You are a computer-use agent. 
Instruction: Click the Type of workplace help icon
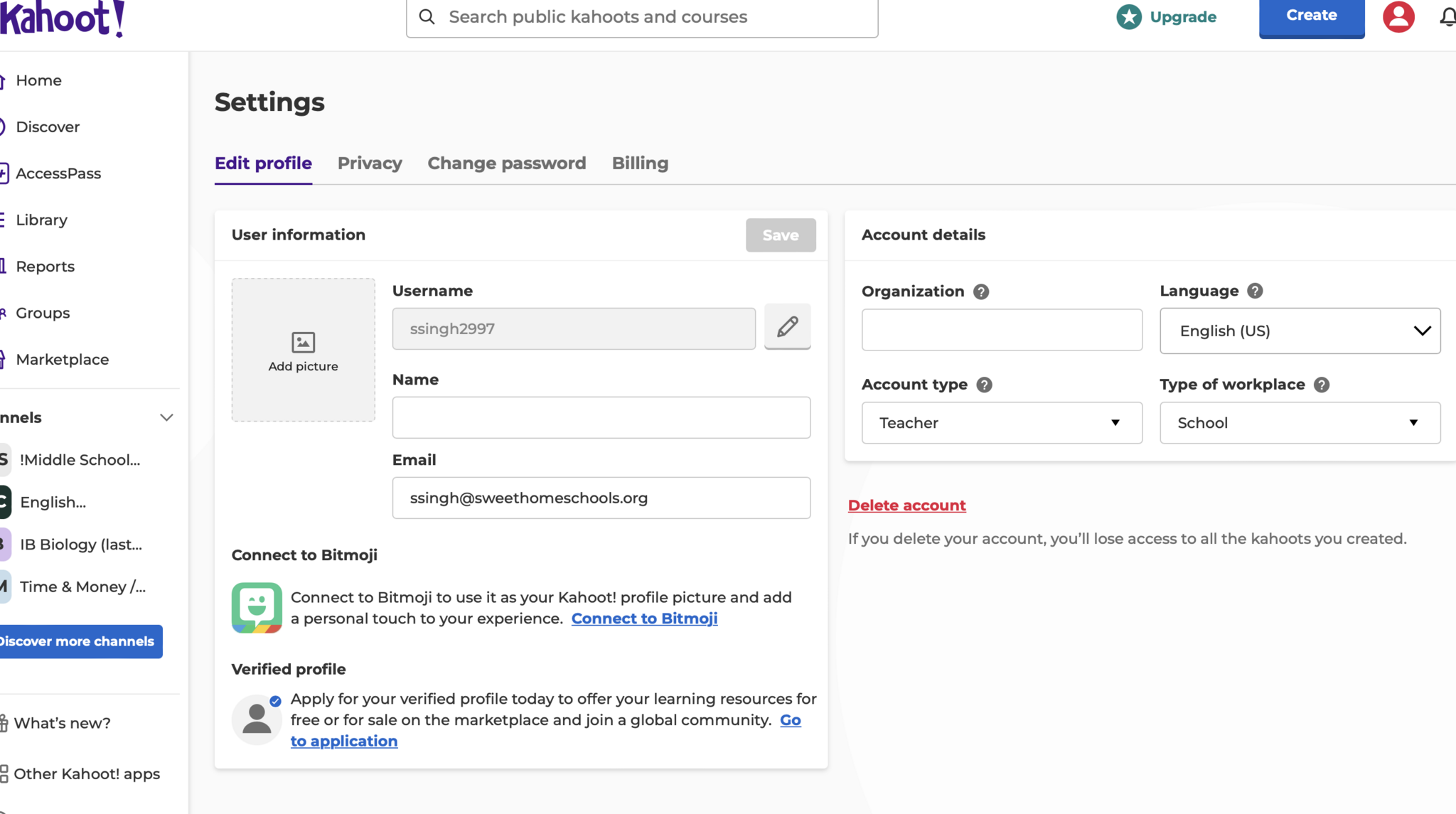click(x=1321, y=385)
